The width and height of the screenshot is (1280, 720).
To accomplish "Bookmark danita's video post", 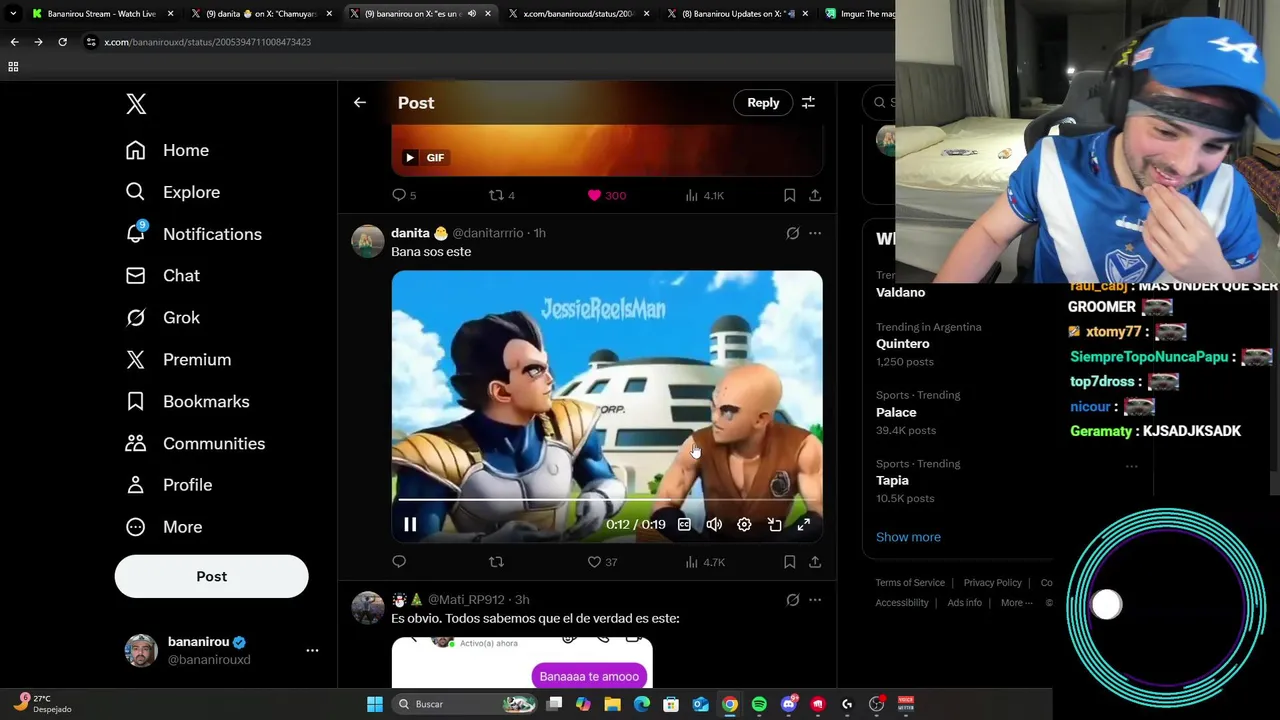I will (789, 562).
